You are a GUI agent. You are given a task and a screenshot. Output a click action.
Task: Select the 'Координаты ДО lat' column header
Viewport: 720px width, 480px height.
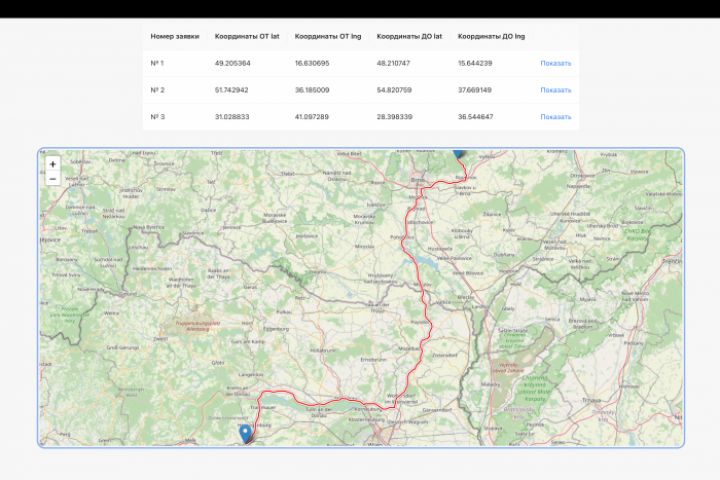[409, 36]
